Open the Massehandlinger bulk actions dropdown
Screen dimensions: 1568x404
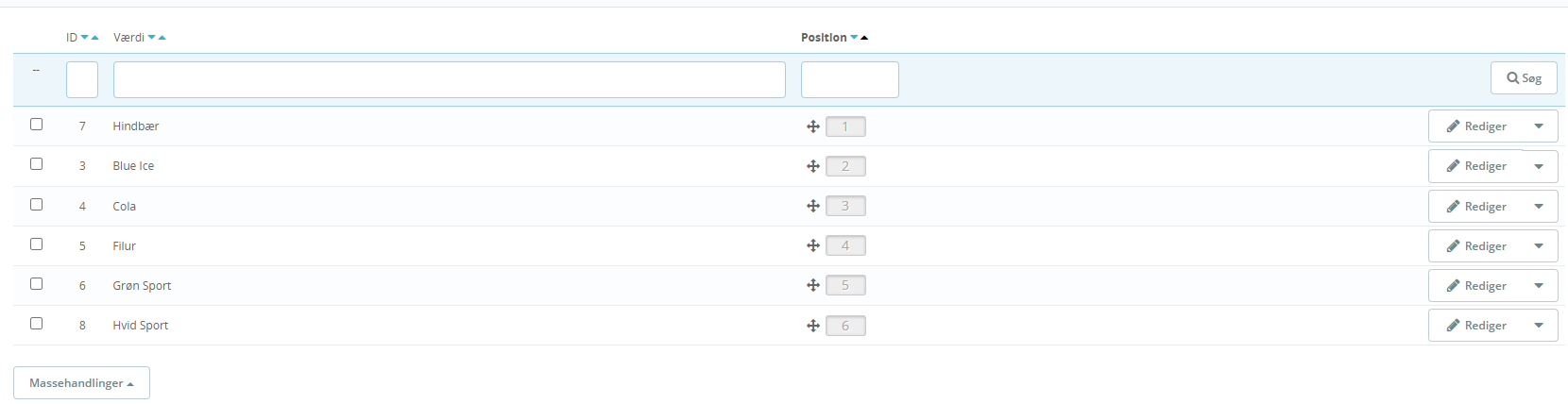[x=81, y=383]
